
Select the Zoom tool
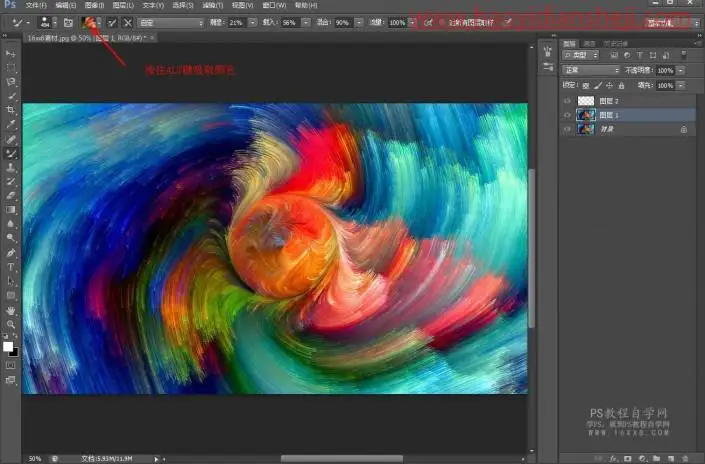pyautogui.click(x=10, y=325)
